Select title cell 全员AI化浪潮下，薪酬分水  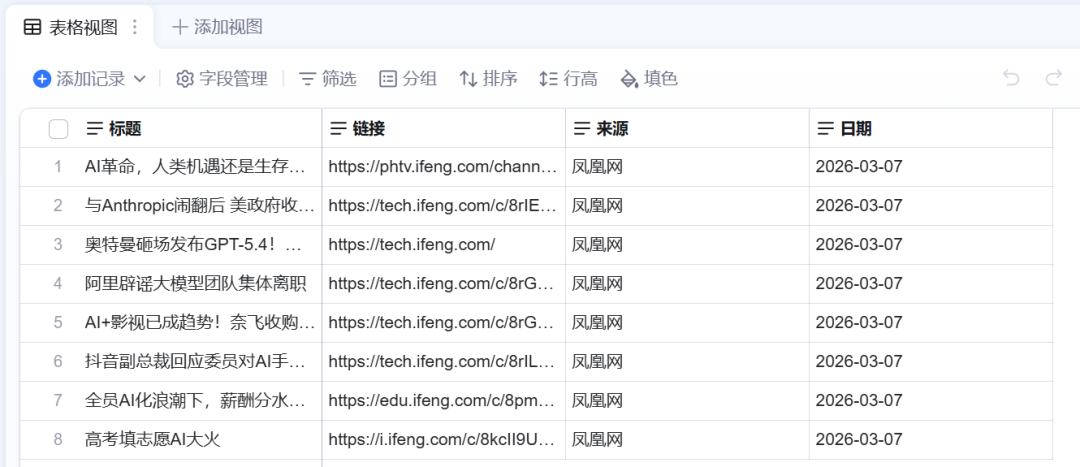[x=200, y=400]
